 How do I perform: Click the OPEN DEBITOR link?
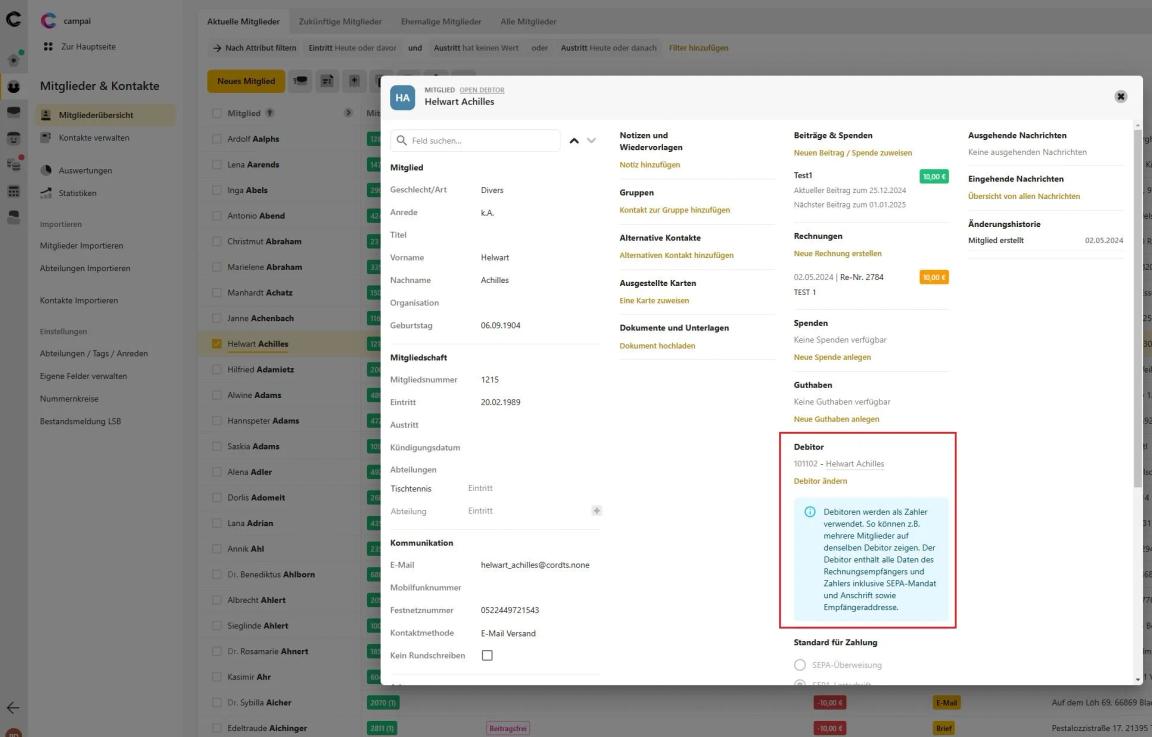482,90
